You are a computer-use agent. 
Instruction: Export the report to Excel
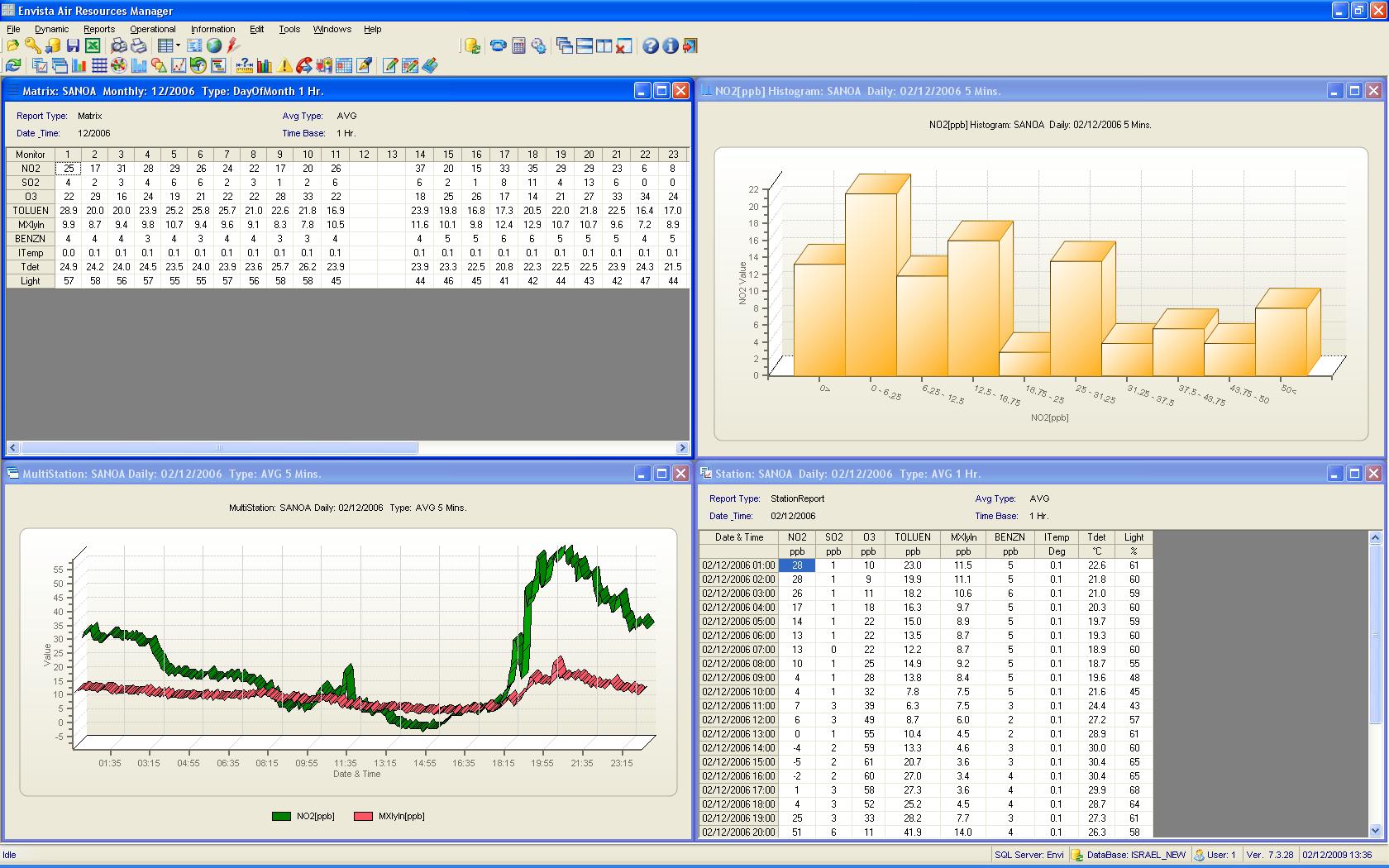[91, 46]
